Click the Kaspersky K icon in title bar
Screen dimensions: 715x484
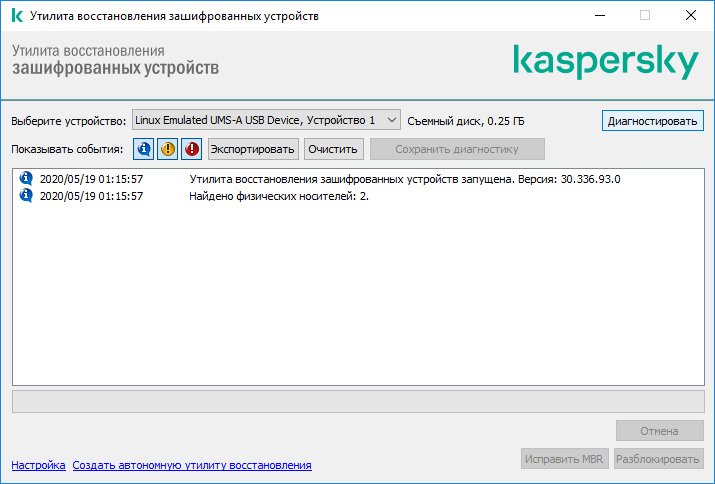[17, 16]
